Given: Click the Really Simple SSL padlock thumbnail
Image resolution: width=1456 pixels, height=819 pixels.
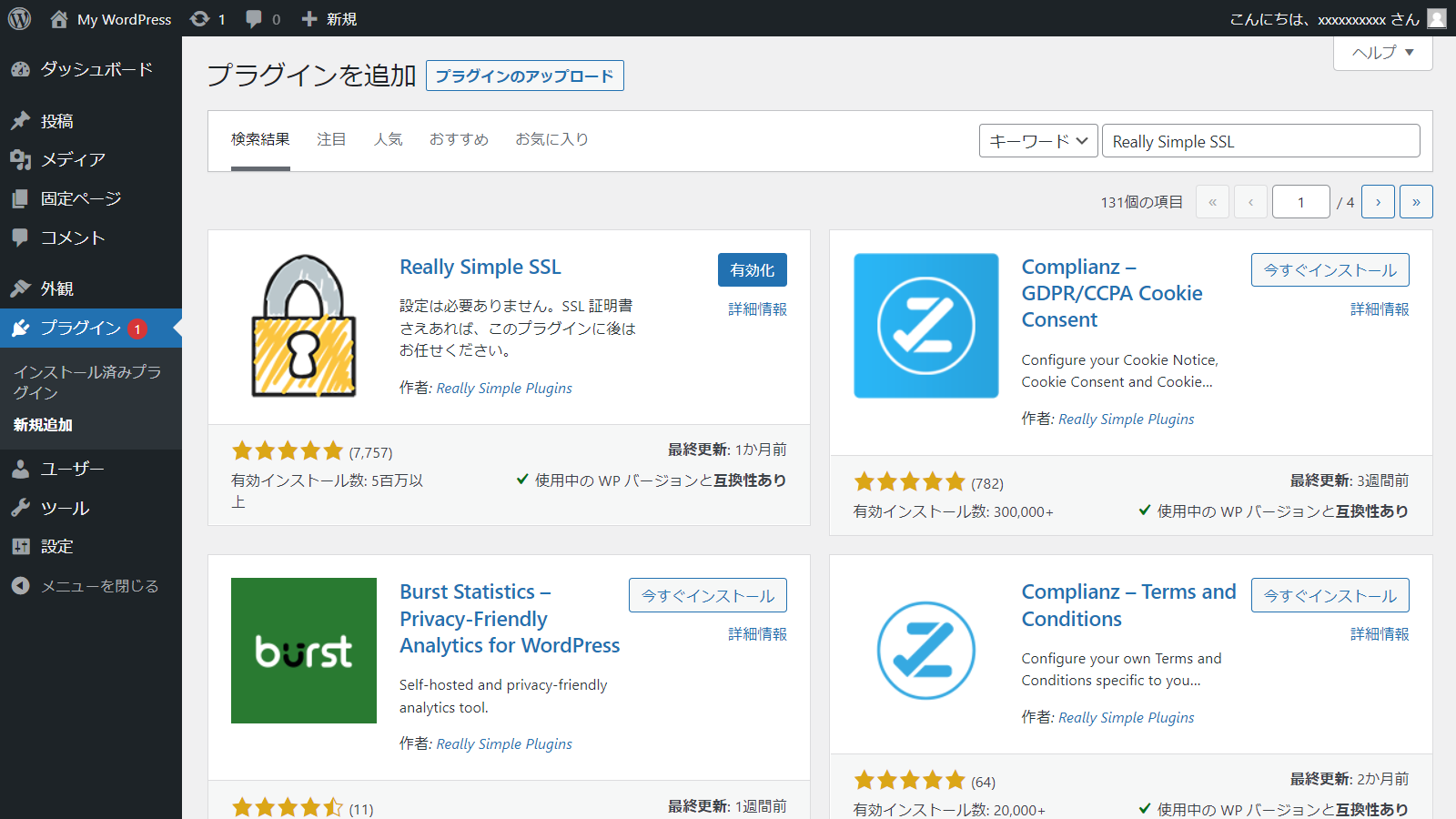Looking at the screenshot, I should tap(303, 326).
